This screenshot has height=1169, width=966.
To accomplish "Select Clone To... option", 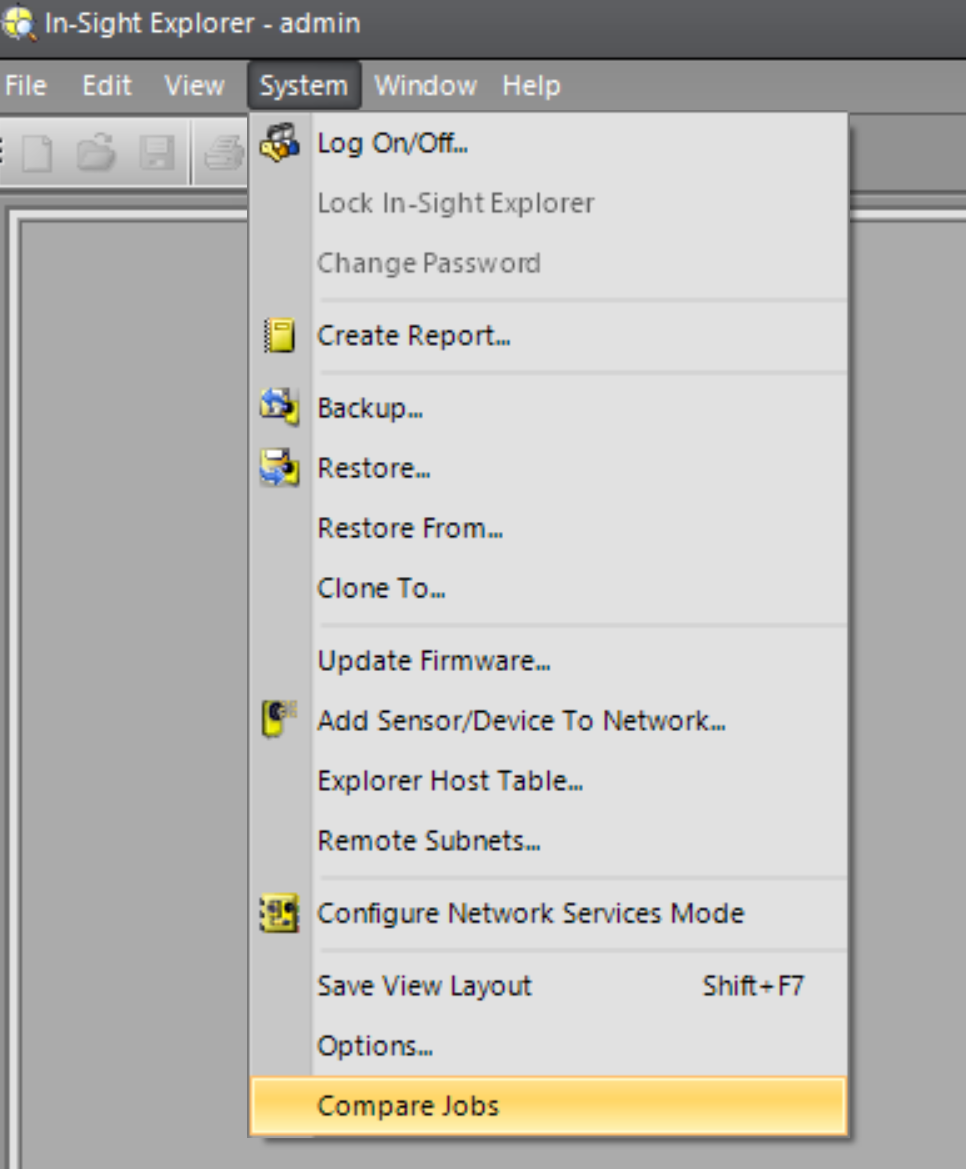I will coord(381,588).
